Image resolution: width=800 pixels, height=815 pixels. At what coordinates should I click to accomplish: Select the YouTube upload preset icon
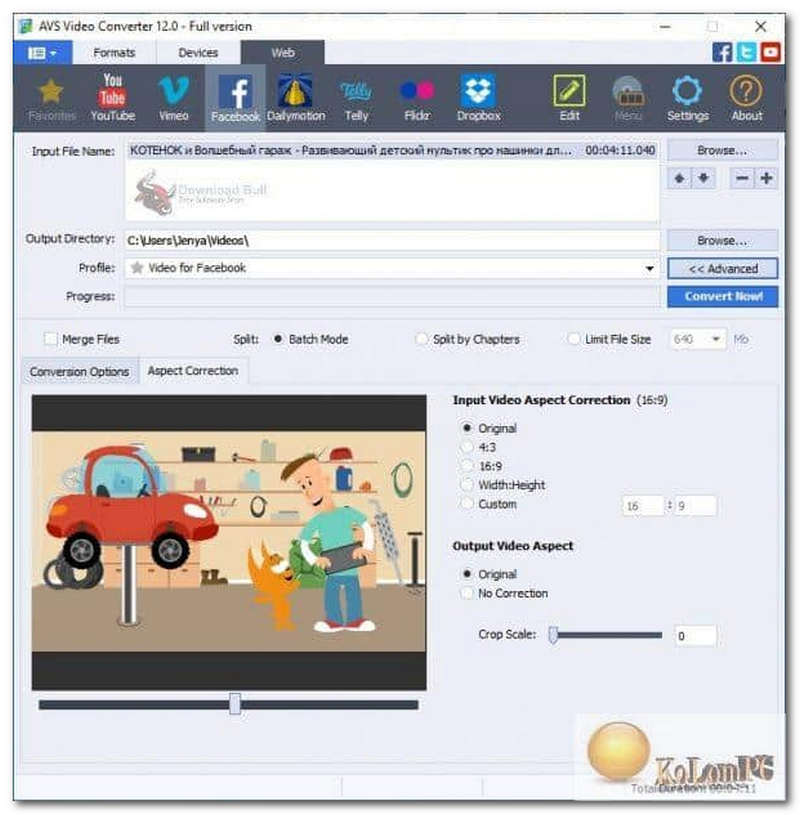(x=112, y=96)
